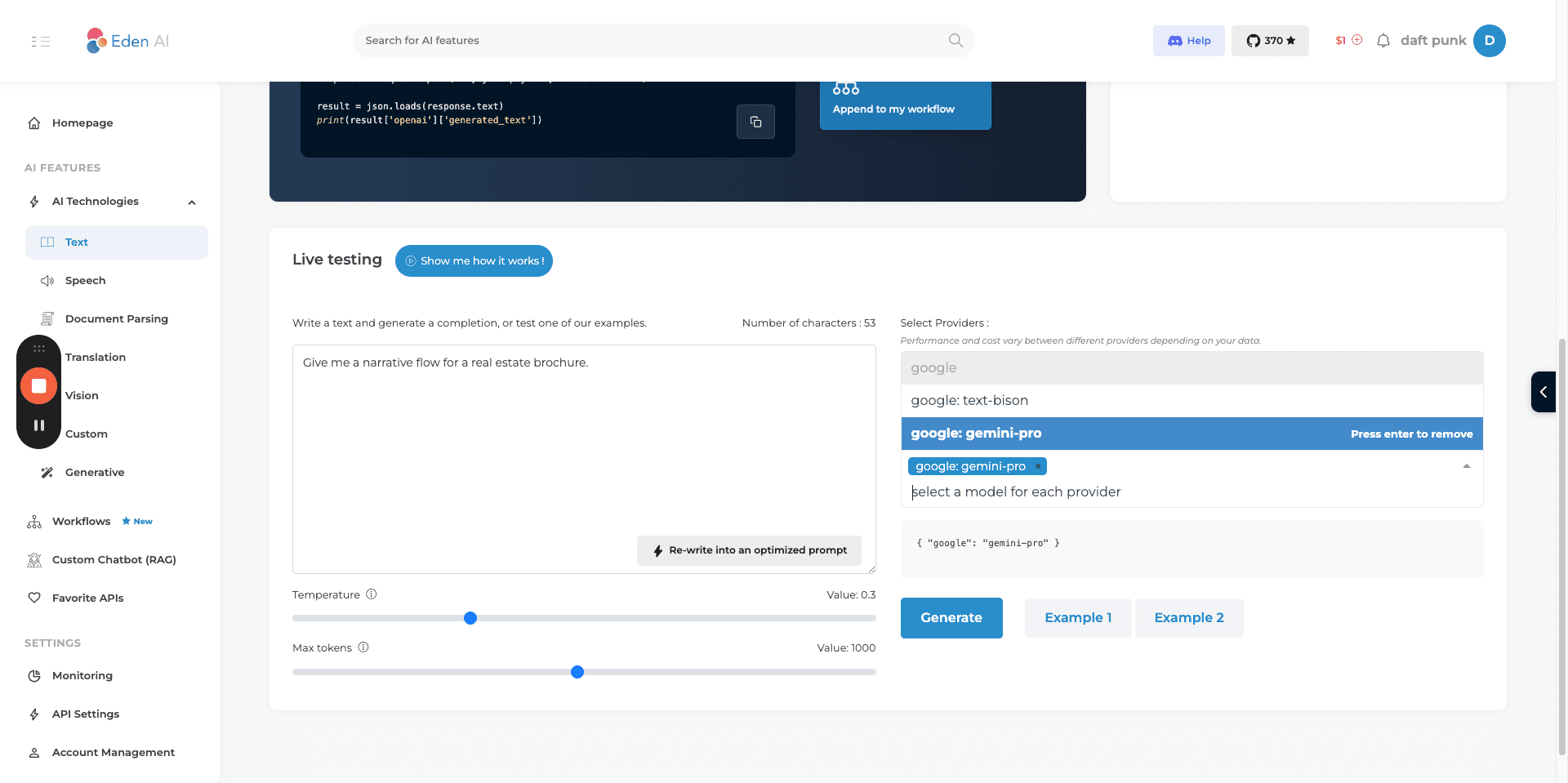The height and width of the screenshot is (783, 1568).
Task: Click the $1 credit balance
Action: click(x=1340, y=41)
